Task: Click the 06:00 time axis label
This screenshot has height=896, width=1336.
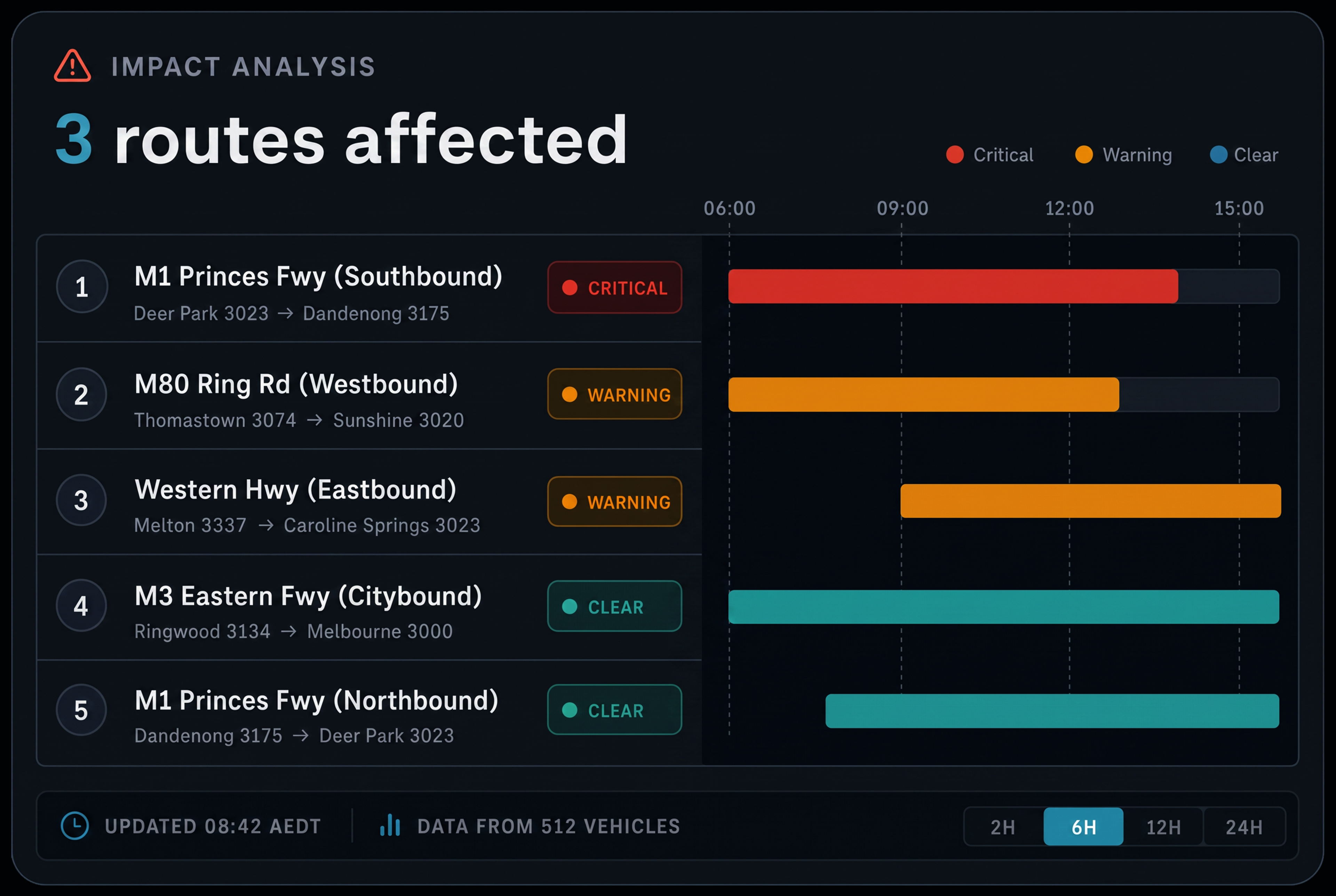Action: pos(729,208)
